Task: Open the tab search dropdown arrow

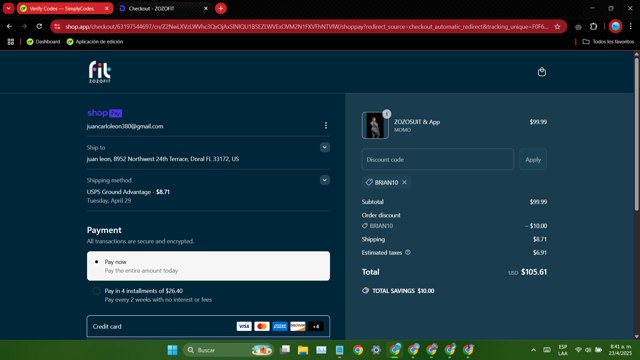Action: [8, 9]
